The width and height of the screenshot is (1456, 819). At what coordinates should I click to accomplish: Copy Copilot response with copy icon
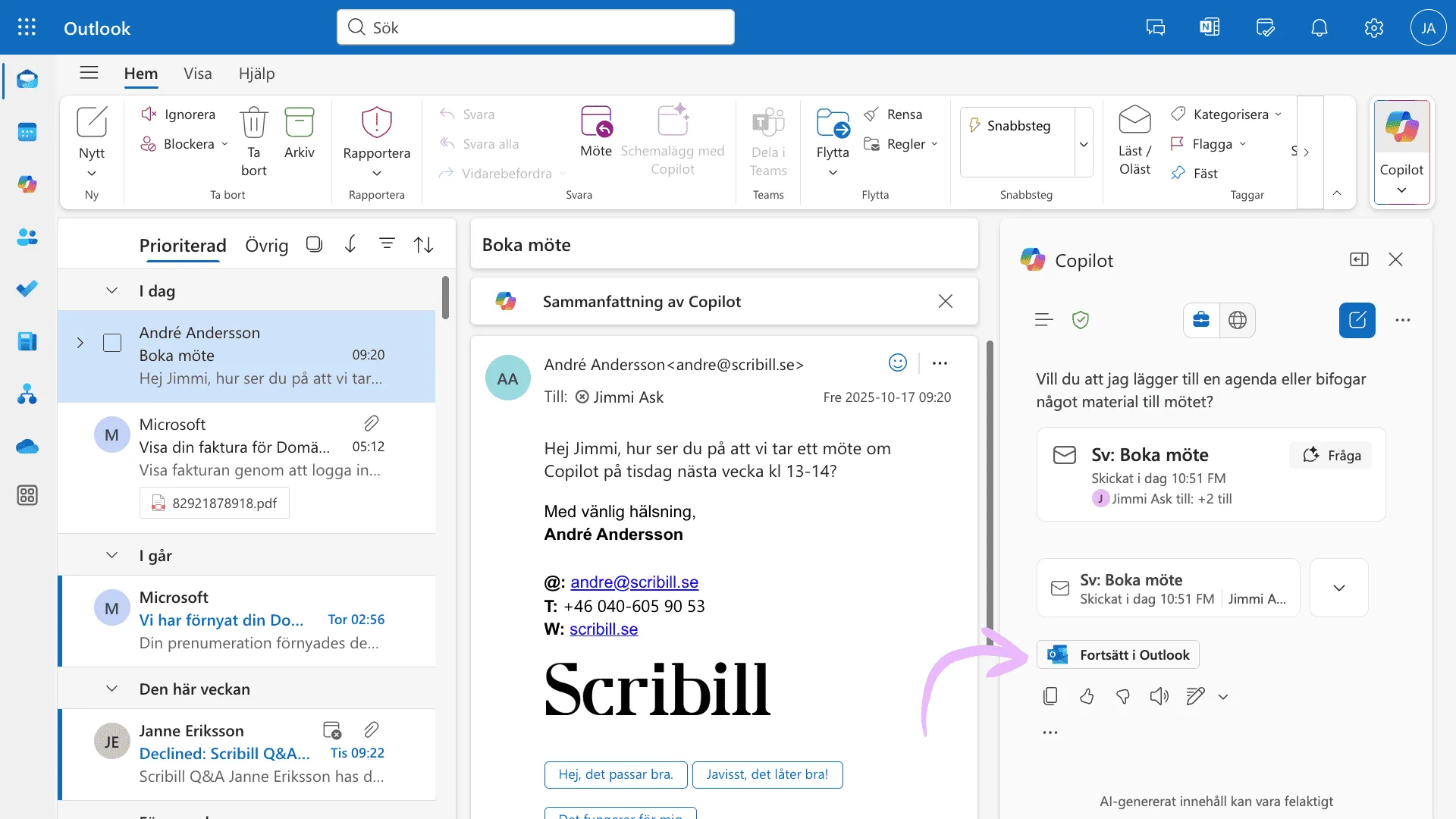coord(1050,696)
